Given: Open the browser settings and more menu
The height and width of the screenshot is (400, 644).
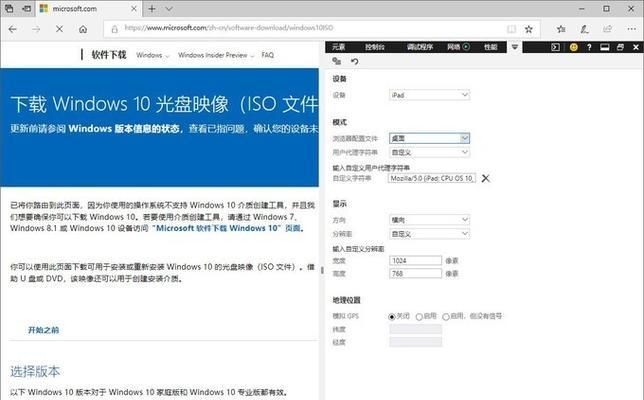Looking at the screenshot, I should (632, 29).
